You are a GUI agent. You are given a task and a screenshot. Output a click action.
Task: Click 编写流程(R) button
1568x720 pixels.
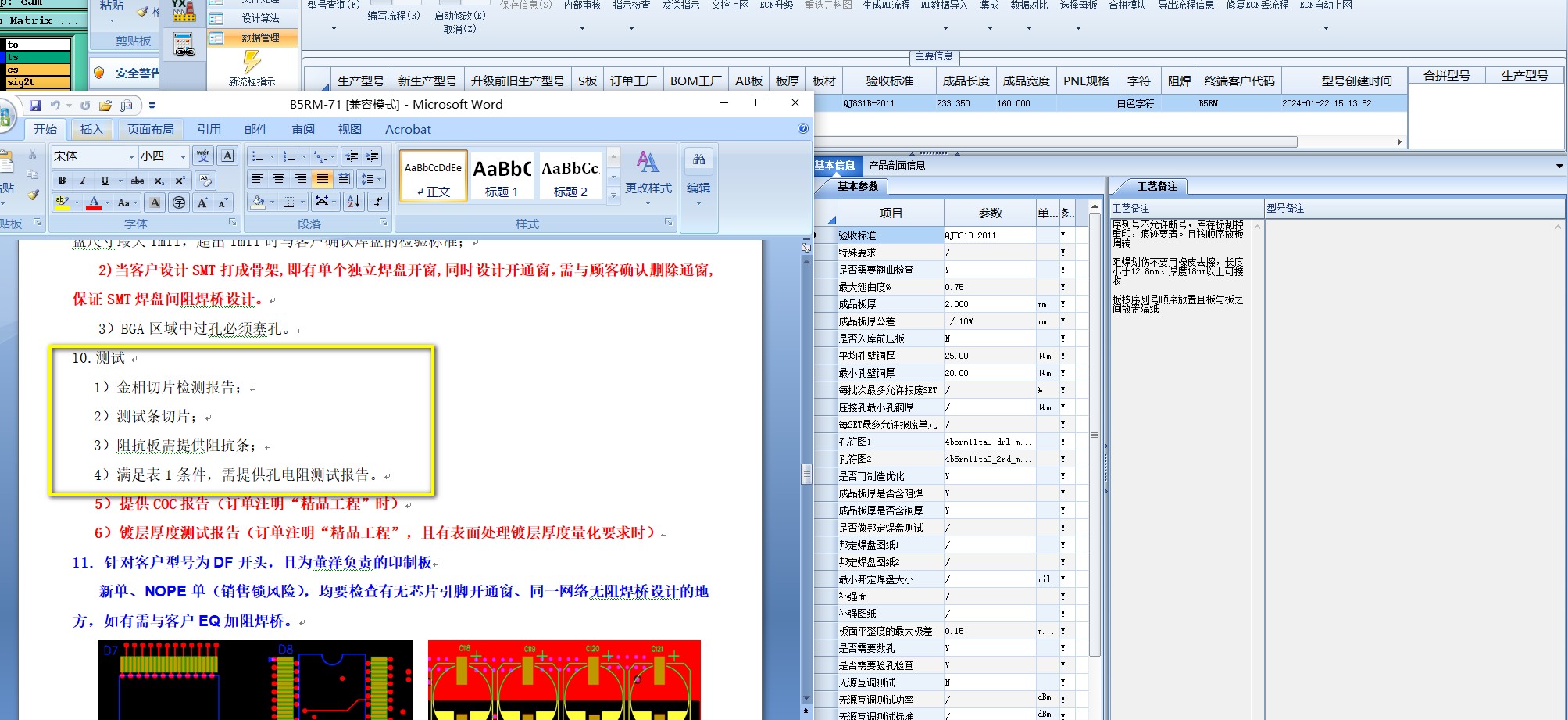[x=394, y=15]
